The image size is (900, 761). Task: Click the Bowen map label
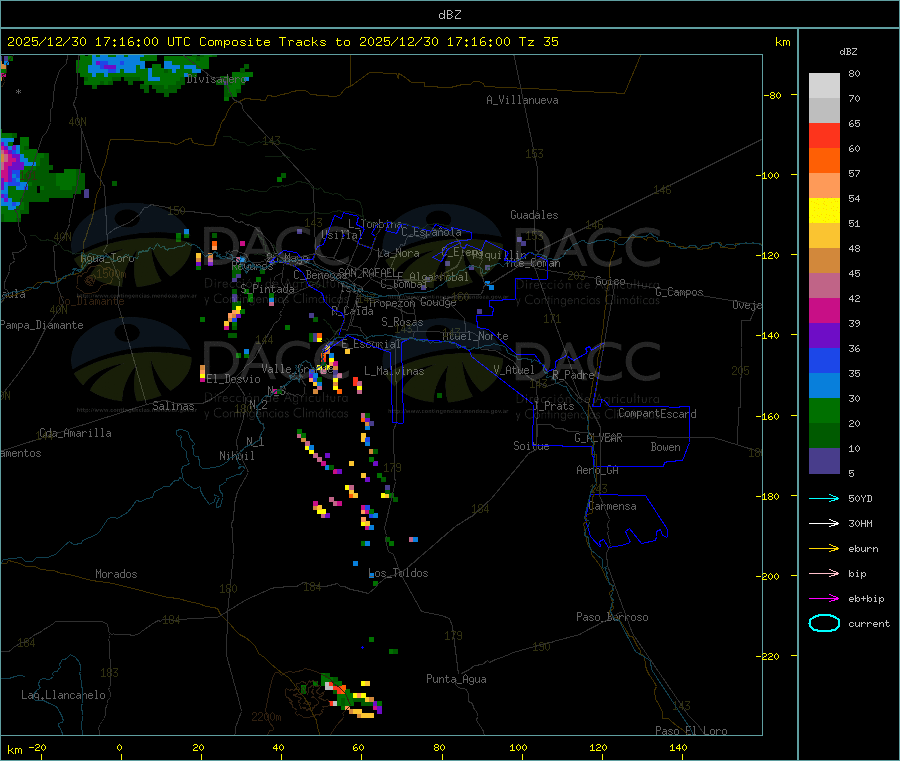(666, 447)
